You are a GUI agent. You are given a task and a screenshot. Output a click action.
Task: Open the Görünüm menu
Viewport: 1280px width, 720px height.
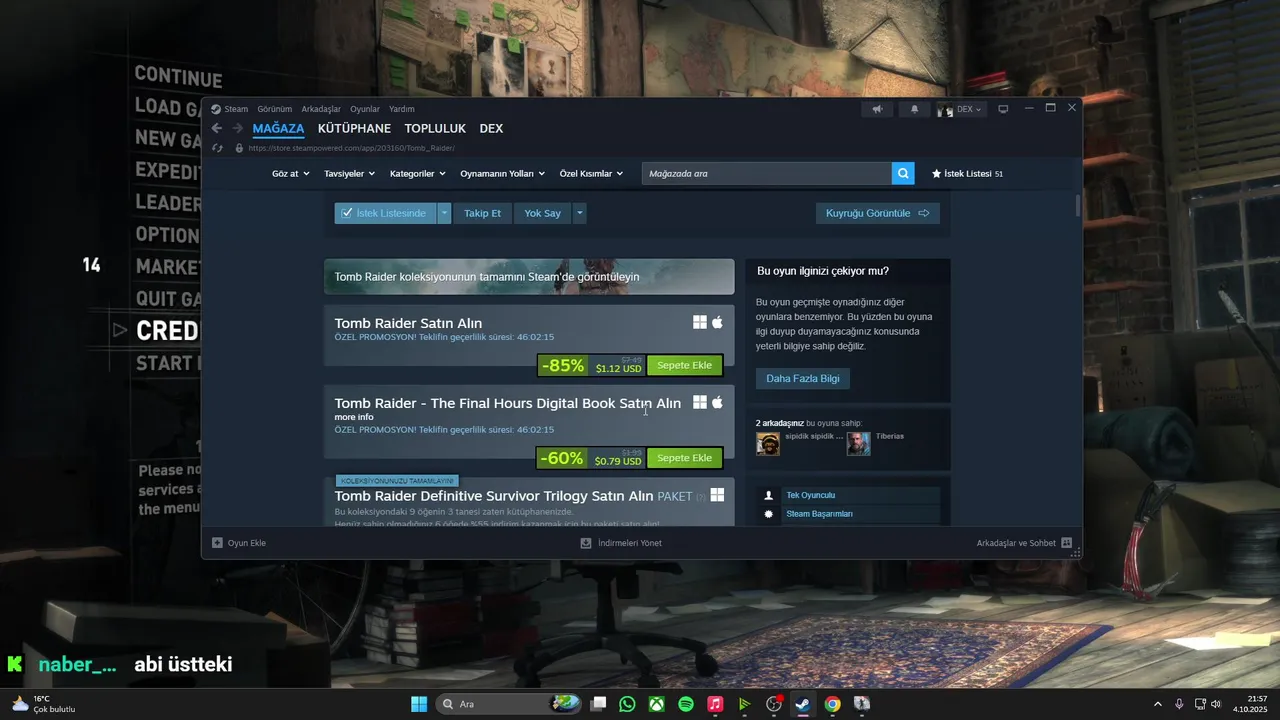[275, 109]
